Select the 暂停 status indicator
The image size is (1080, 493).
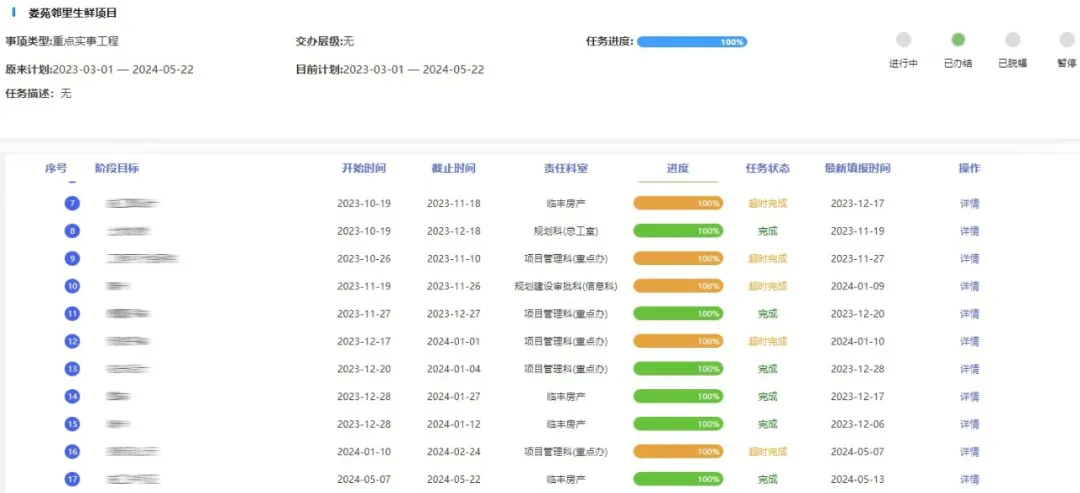point(1066,41)
